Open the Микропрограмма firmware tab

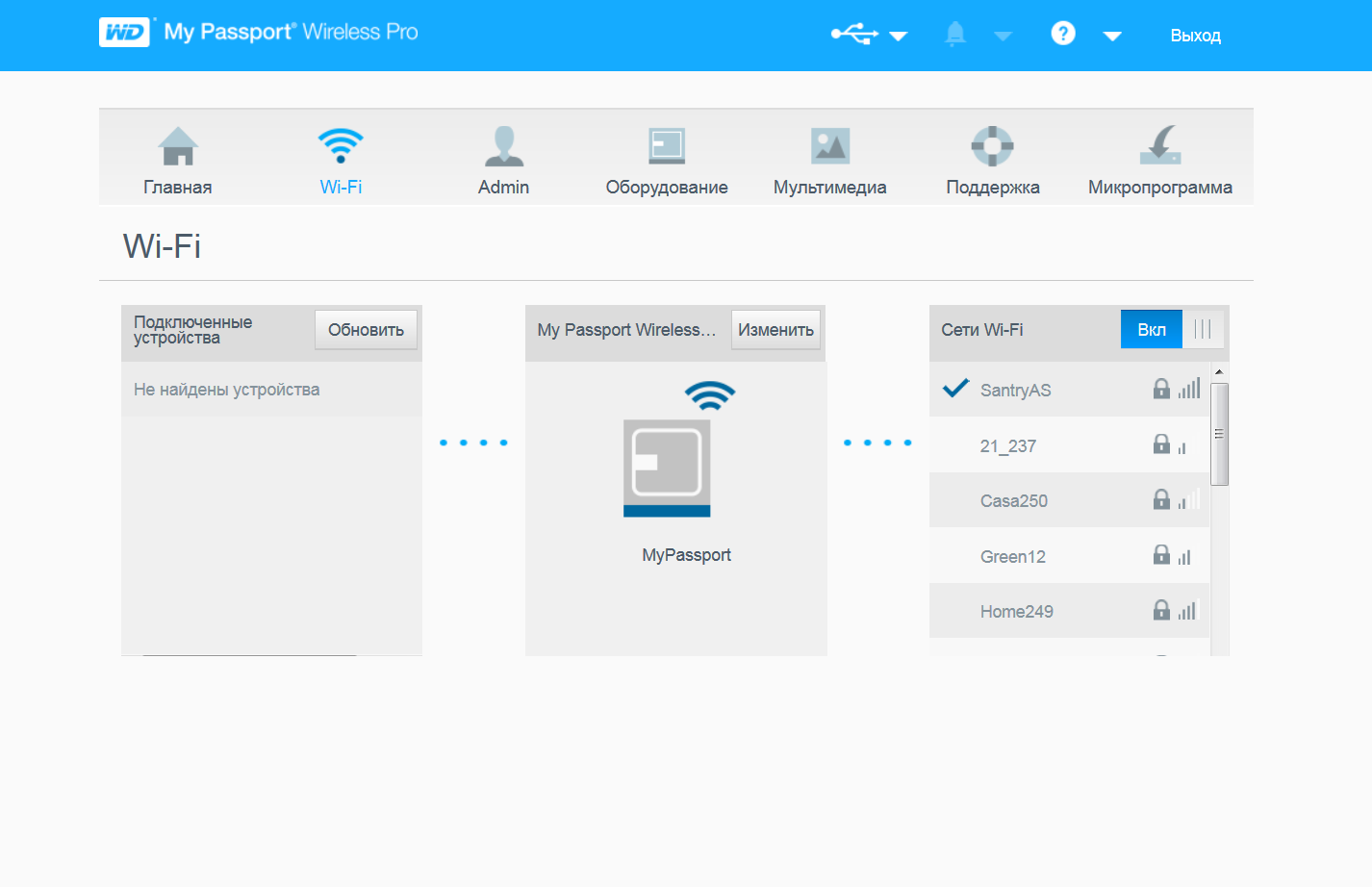(1160, 161)
